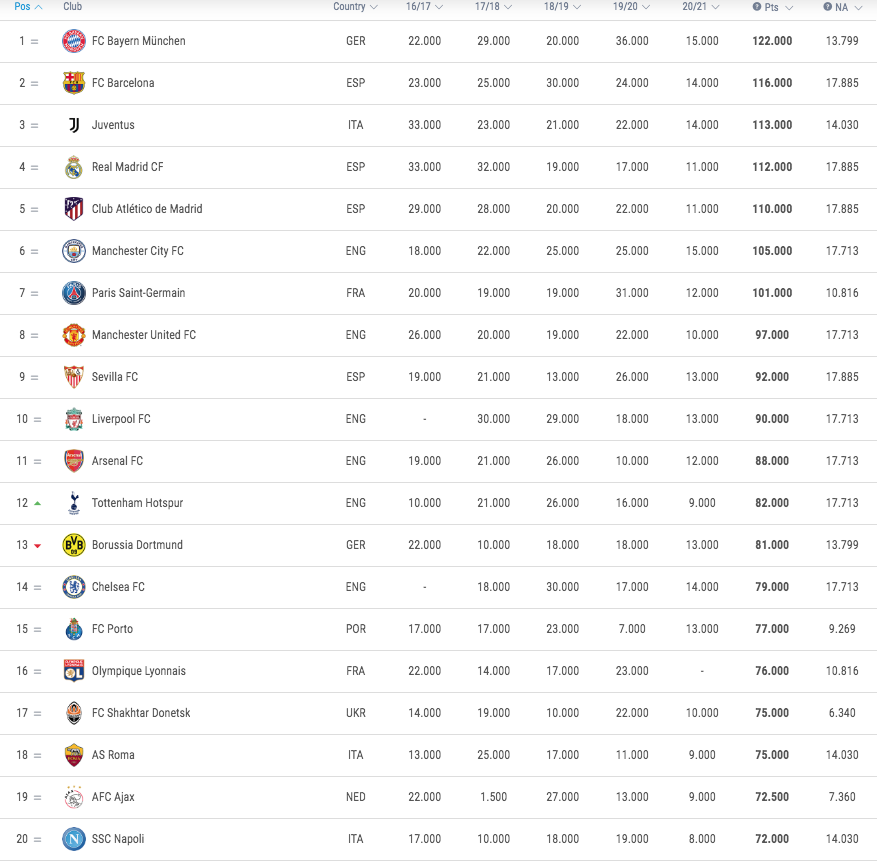Screen dimensions: 877x861
Task: Click the FC Bayern München crest
Action: [74, 41]
